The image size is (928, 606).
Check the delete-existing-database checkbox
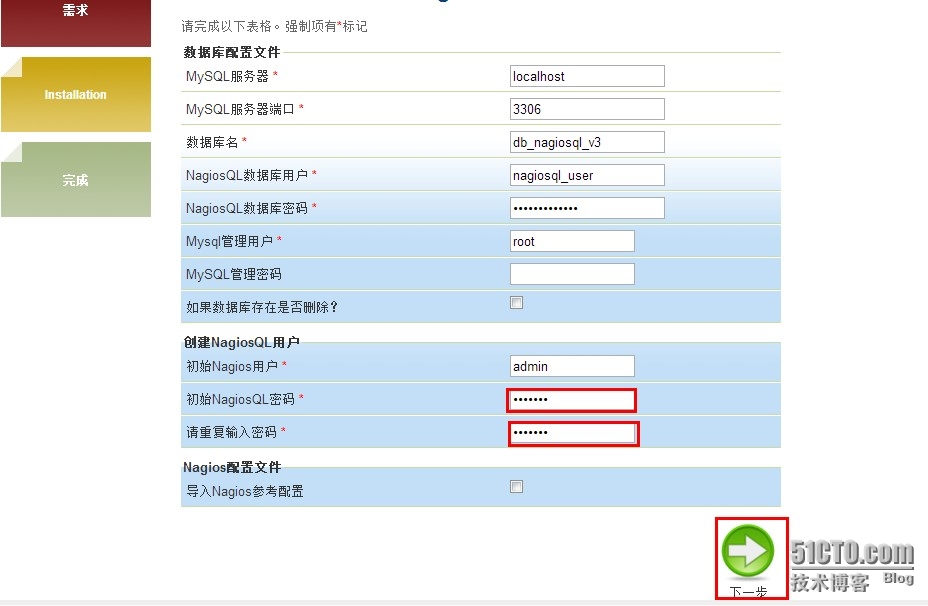(x=517, y=303)
